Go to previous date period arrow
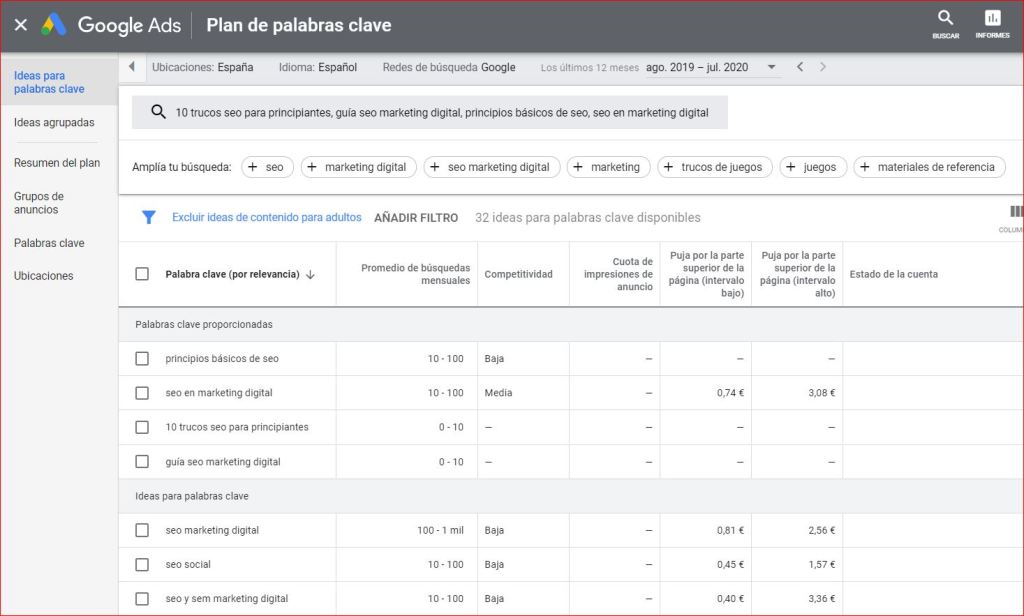Screen dimensions: 1024x616 pos(799,67)
